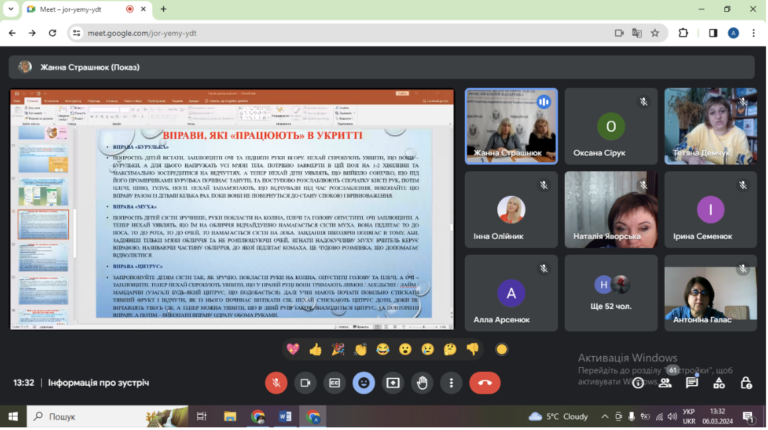Open the host controls lock icon
Image resolution: width=768 pixels, height=430 pixels.
pos(745,383)
